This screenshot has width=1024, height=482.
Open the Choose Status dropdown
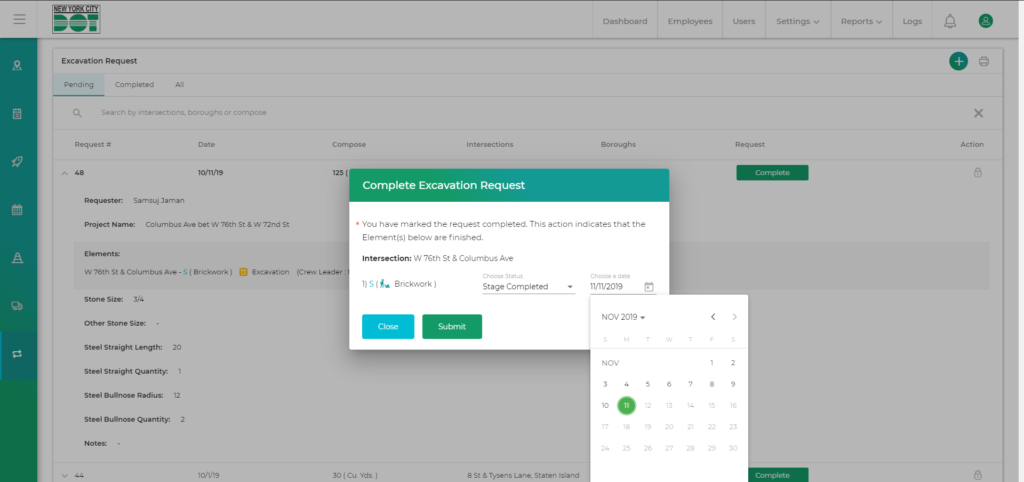click(527, 287)
